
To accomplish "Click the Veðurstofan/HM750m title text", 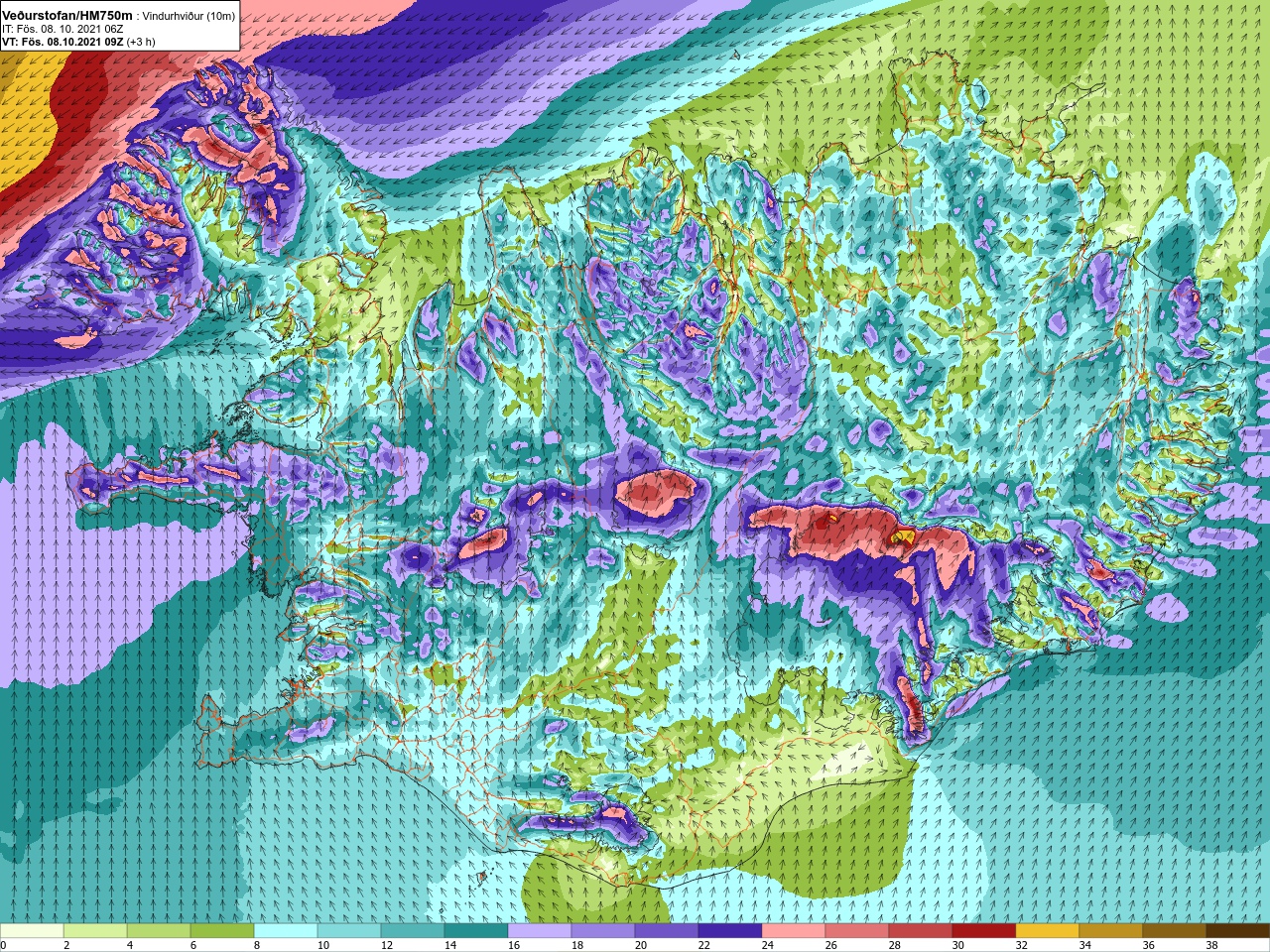I will tap(66, 16).
